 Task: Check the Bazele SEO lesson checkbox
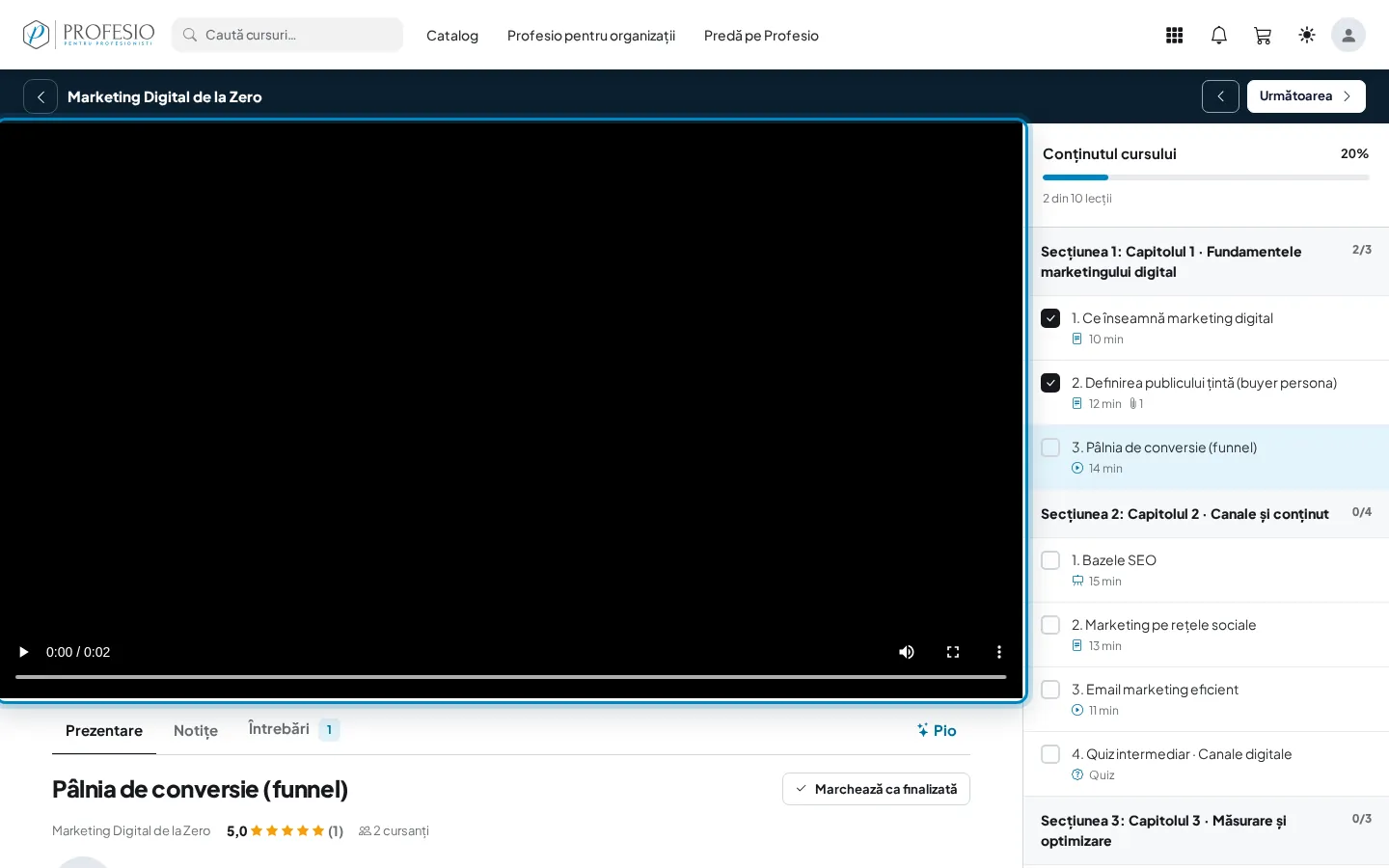point(1050,560)
